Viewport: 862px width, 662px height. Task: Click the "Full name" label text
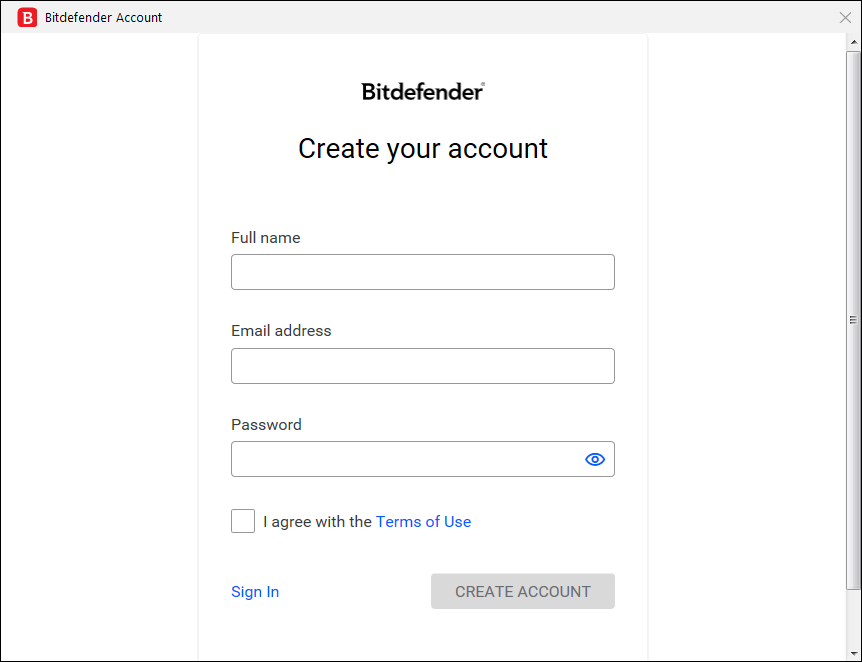coord(266,237)
